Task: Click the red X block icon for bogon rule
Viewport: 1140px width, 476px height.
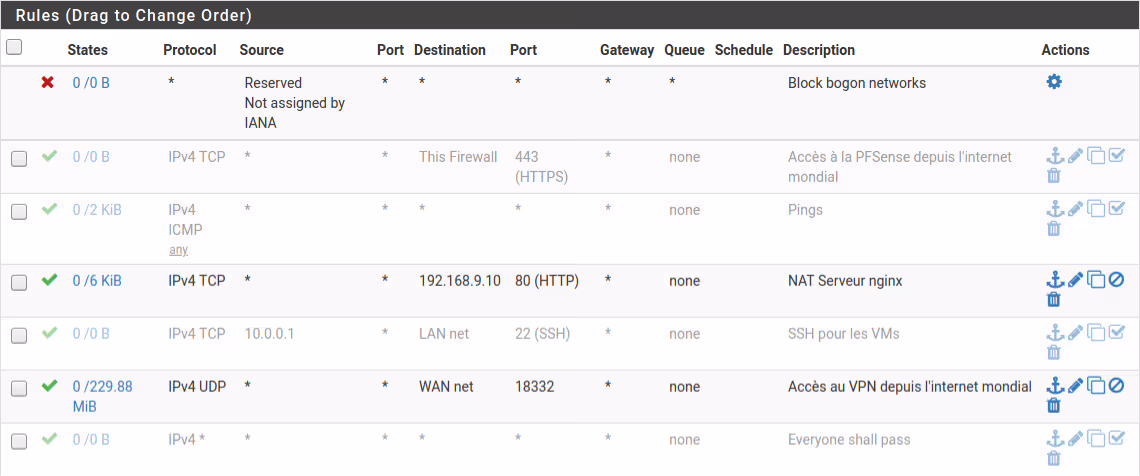Action: coord(48,82)
